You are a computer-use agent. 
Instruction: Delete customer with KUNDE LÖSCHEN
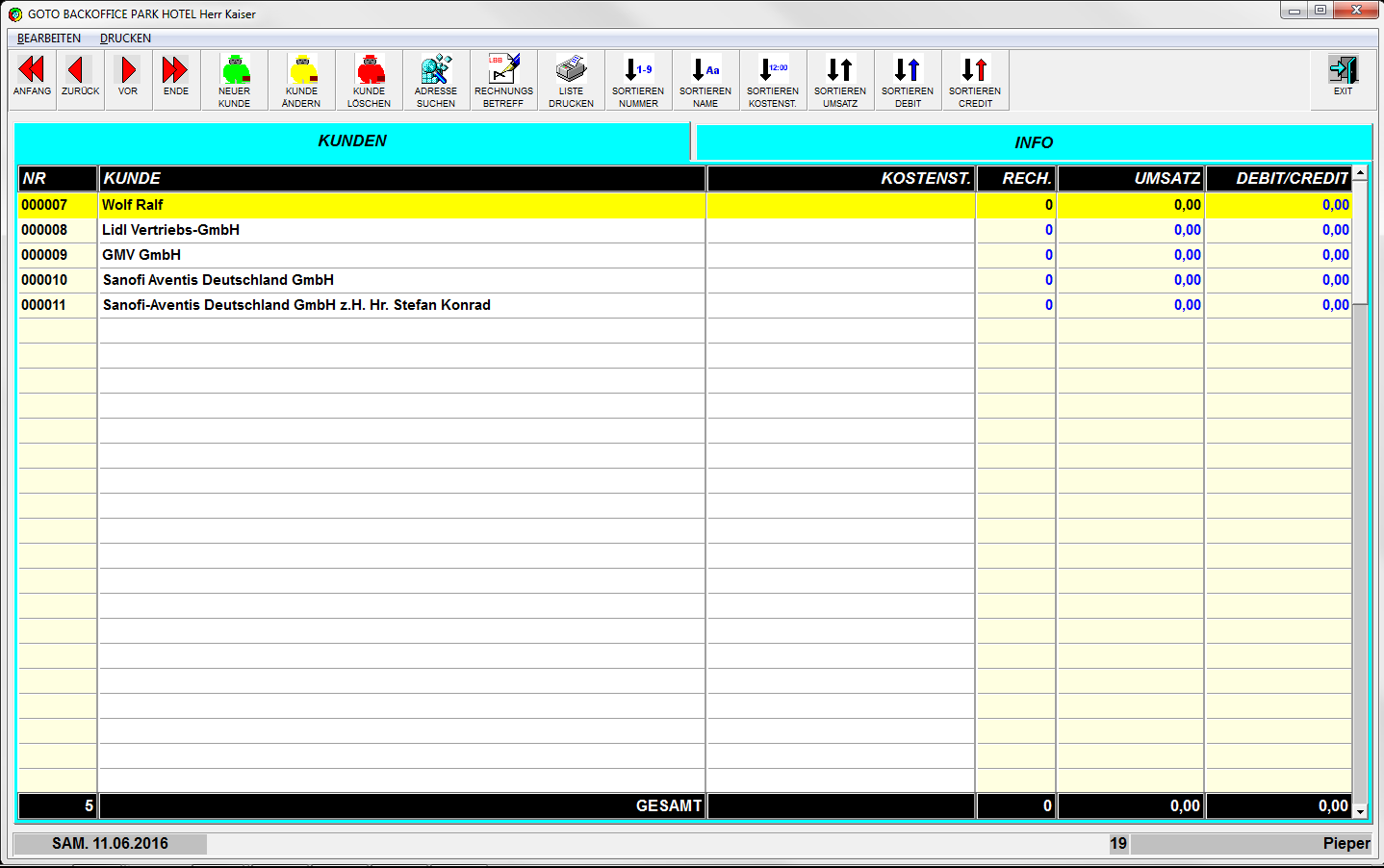coord(369,80)
